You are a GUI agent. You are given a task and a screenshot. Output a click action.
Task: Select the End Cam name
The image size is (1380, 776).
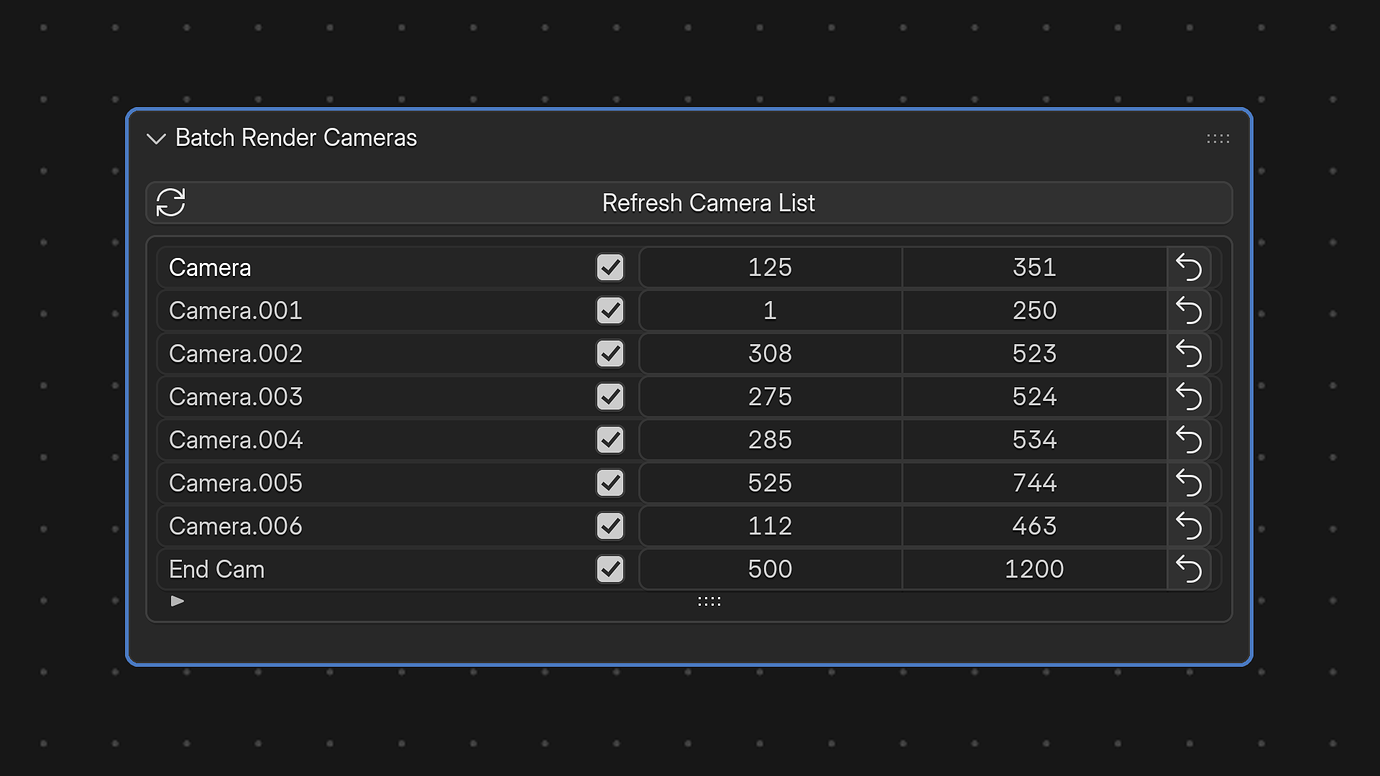click(x=217, y=569)
